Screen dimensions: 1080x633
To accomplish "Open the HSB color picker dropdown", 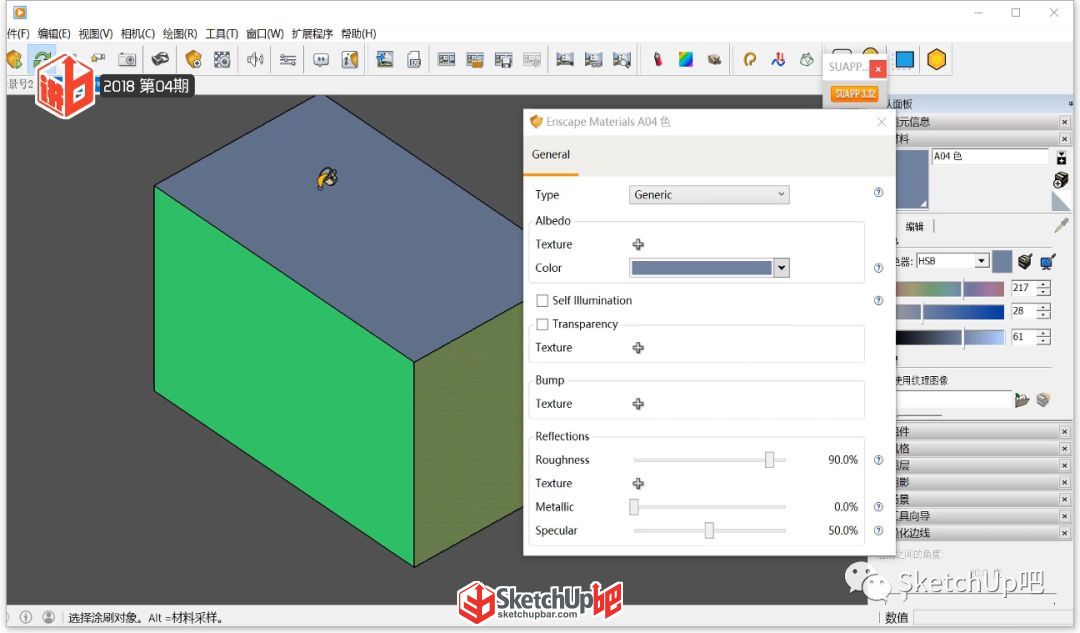I will (x=953, y=261).
